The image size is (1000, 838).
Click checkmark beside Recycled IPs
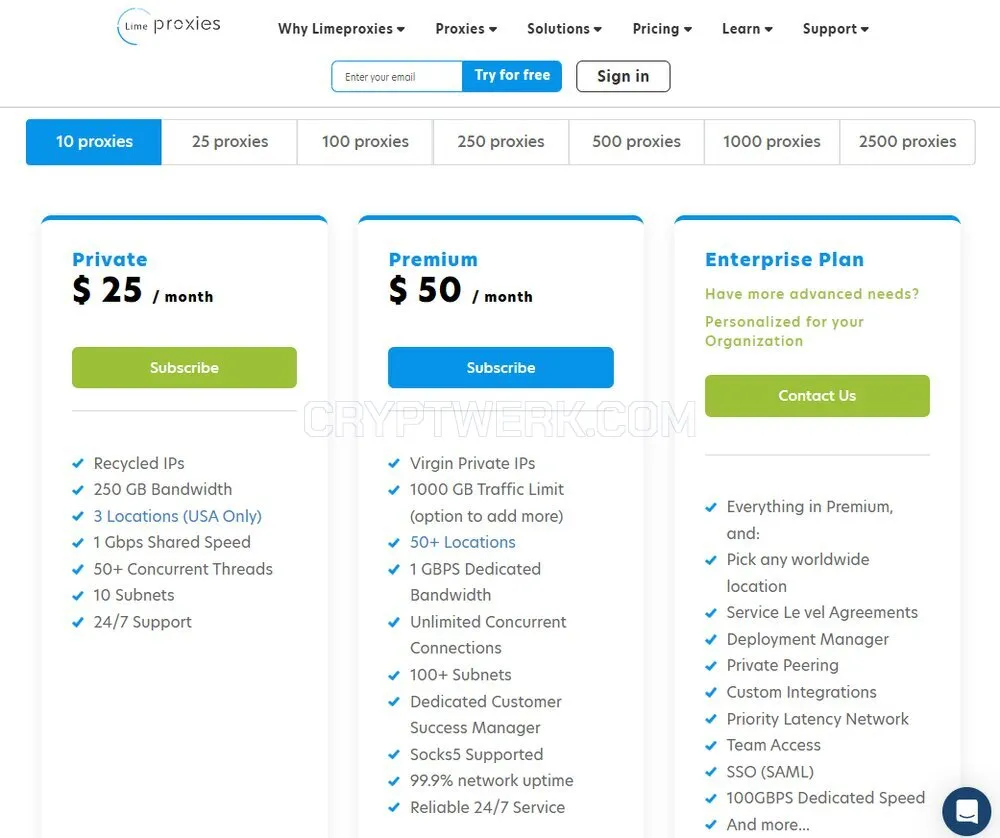coord(78,464)
